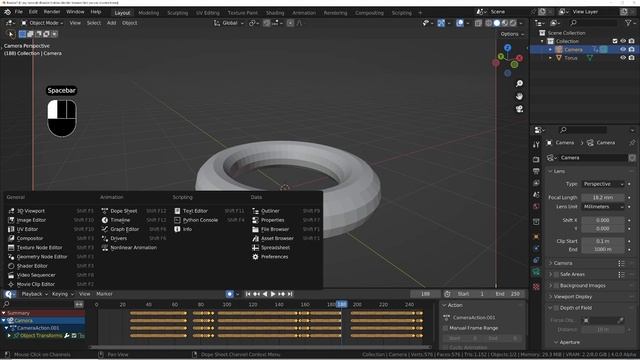Open Lens Unit Millimeters dropdown

(603, 207)
